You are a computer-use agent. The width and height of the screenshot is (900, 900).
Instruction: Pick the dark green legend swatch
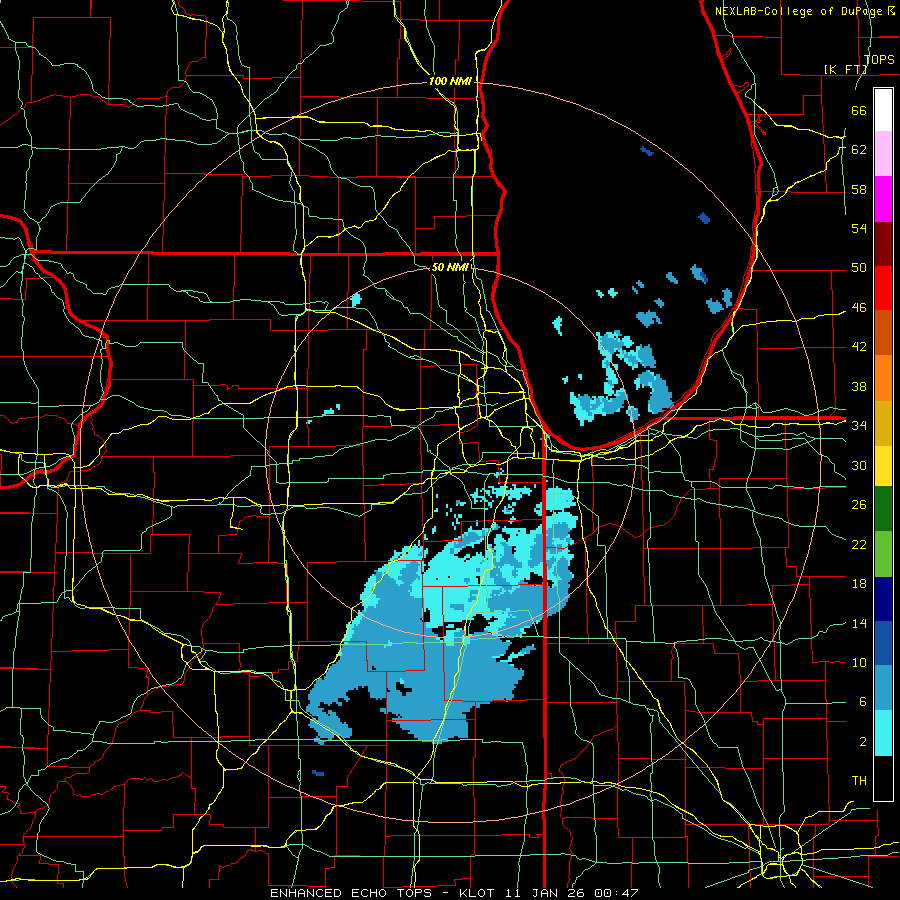[x=883, y=509]
